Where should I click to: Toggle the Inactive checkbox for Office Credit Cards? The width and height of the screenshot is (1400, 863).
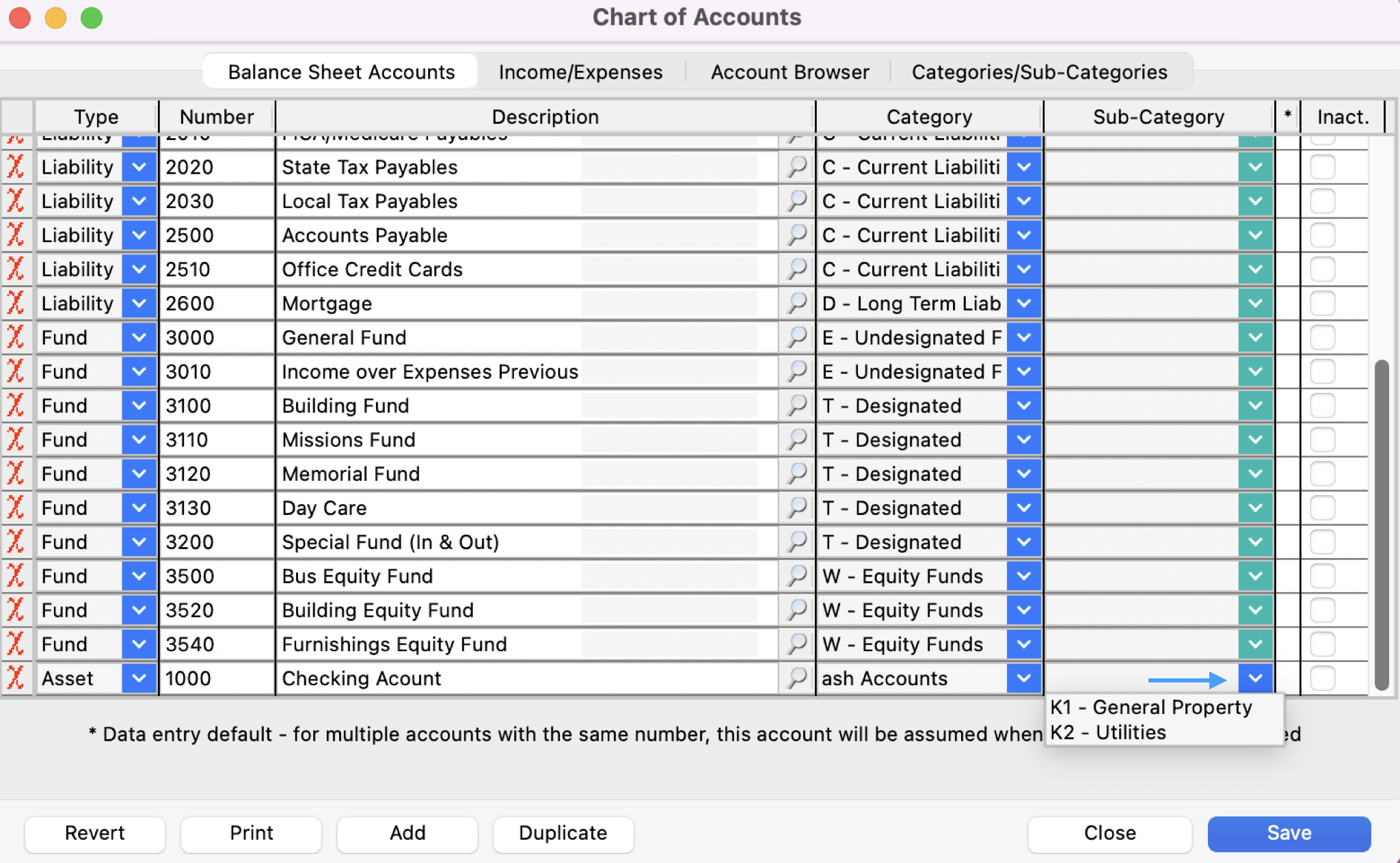[1322, 269]
